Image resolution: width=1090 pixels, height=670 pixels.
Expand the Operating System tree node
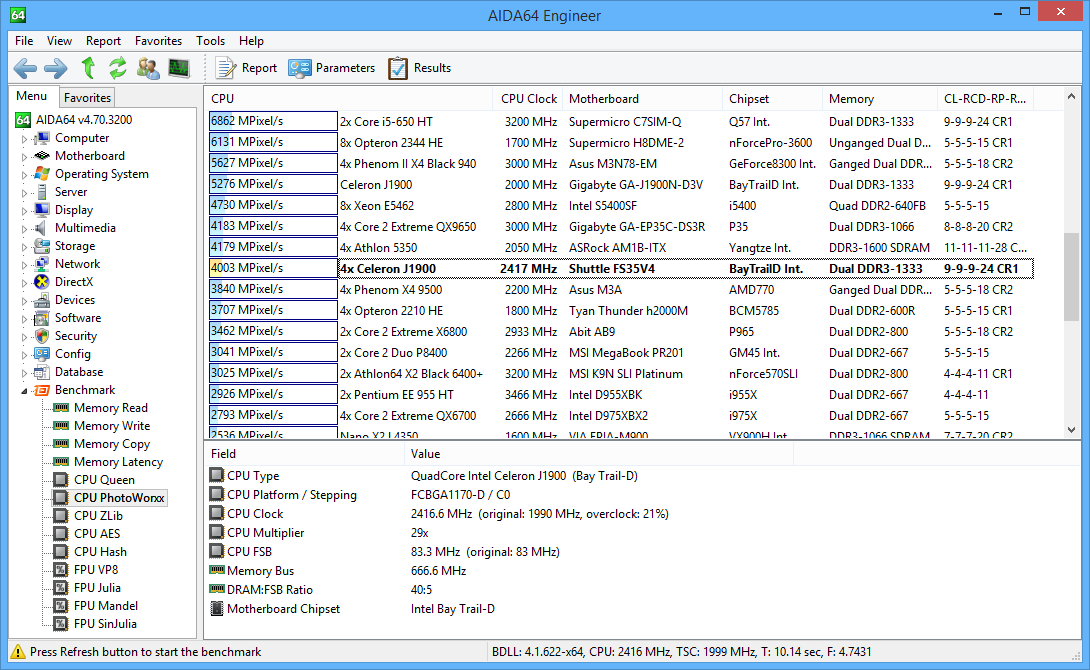click(24, 174)
